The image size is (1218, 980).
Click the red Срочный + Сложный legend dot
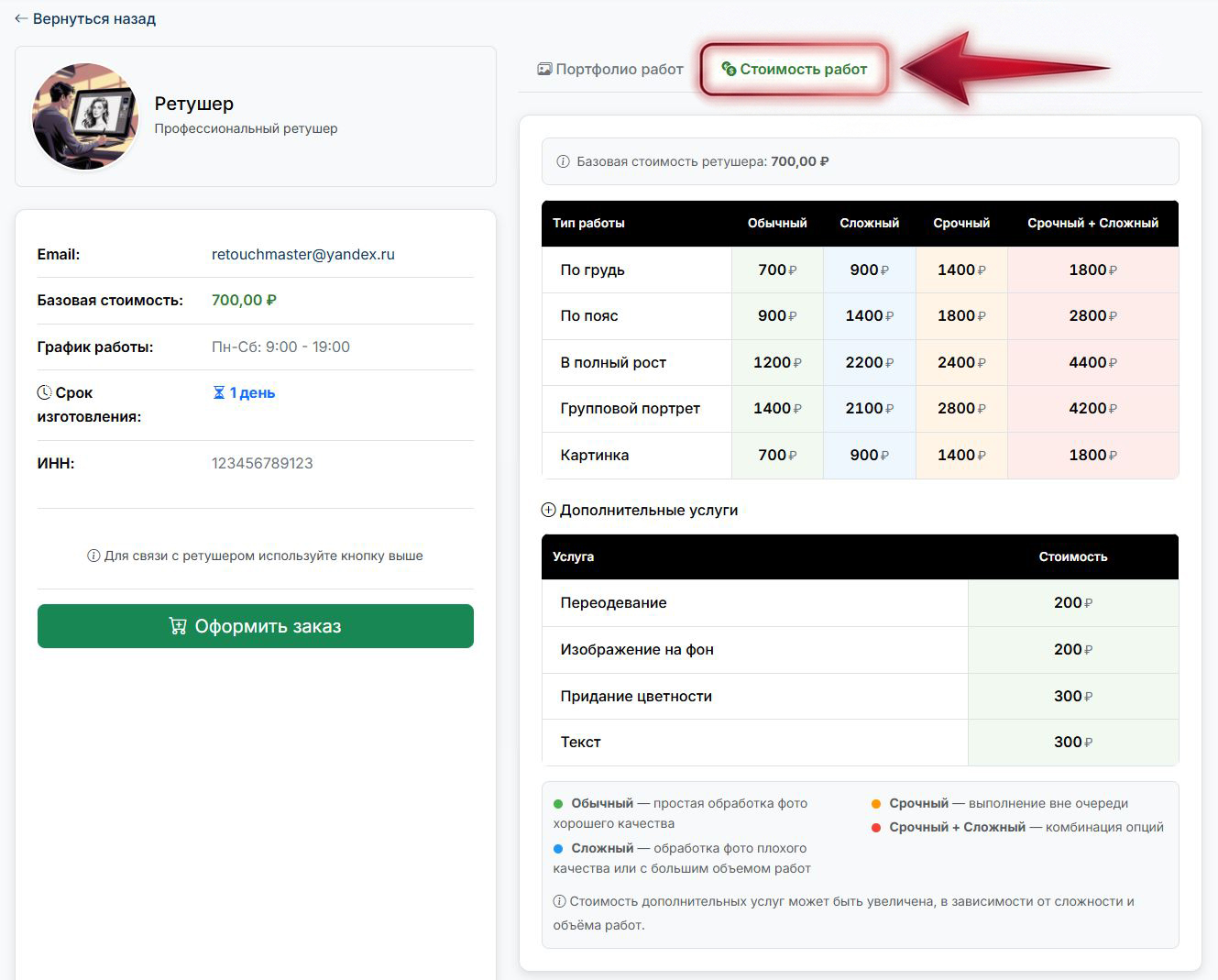pos(876,828)
